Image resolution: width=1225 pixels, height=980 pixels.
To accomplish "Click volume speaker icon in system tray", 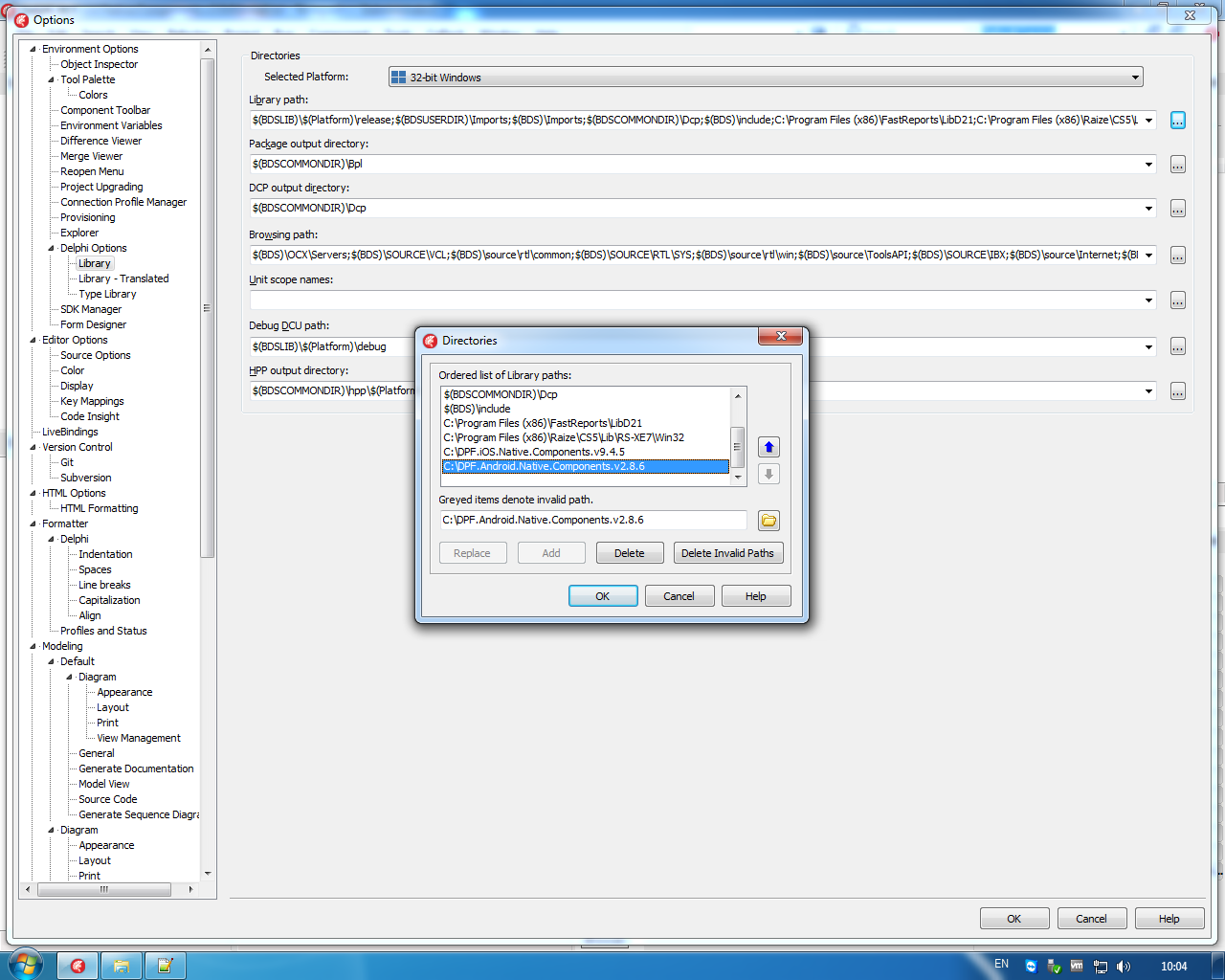I will click(x=1124, y=967).
